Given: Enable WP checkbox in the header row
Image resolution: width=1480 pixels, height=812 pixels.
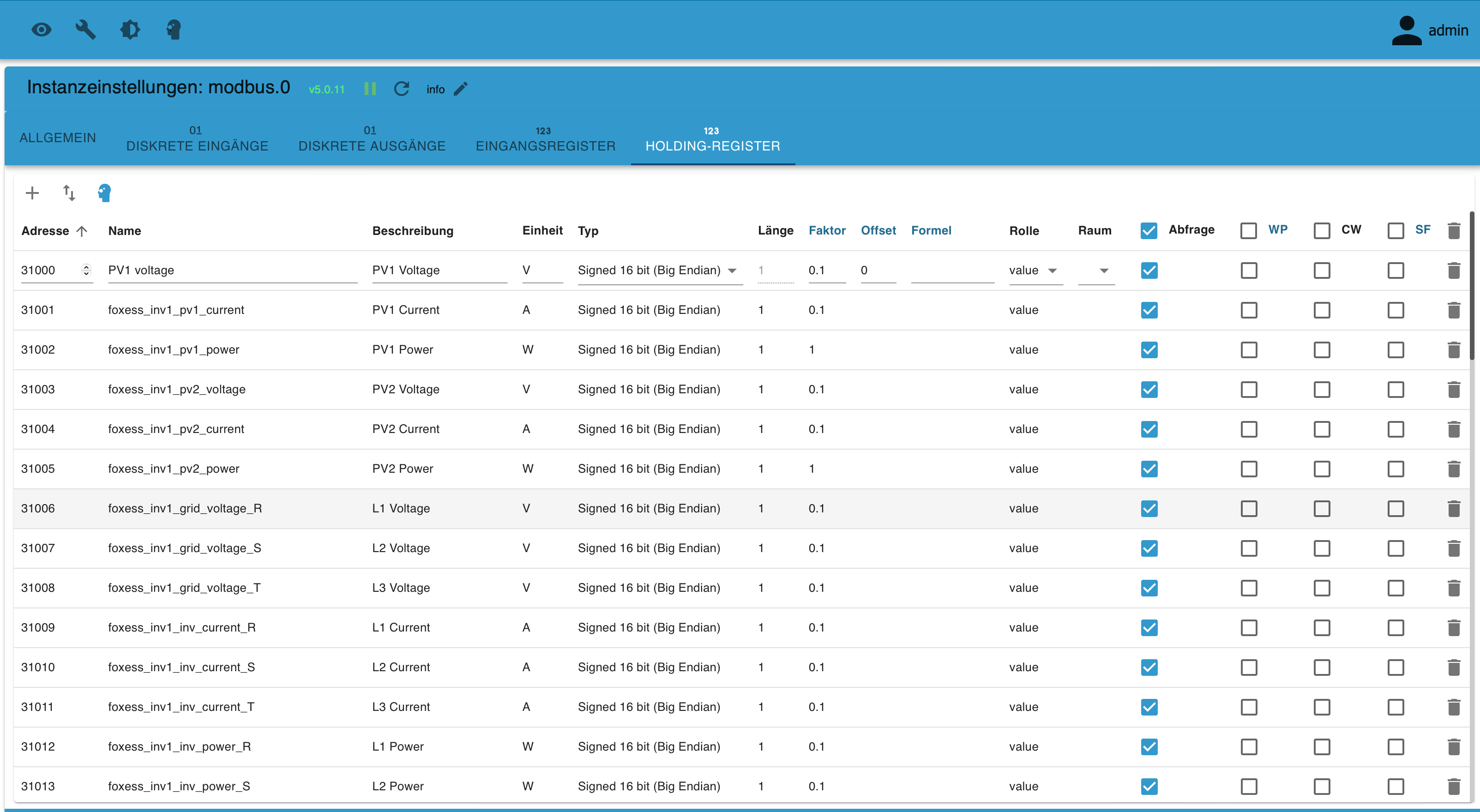Looking at the screenshot, I should click(x=1248, y=231).
